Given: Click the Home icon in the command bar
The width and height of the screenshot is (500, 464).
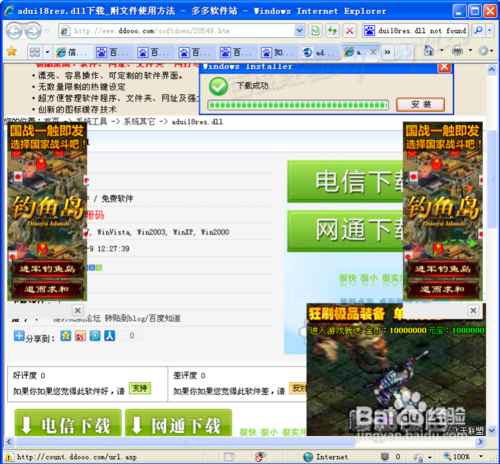Looking at the screenshot, I should tap(429, 51).
